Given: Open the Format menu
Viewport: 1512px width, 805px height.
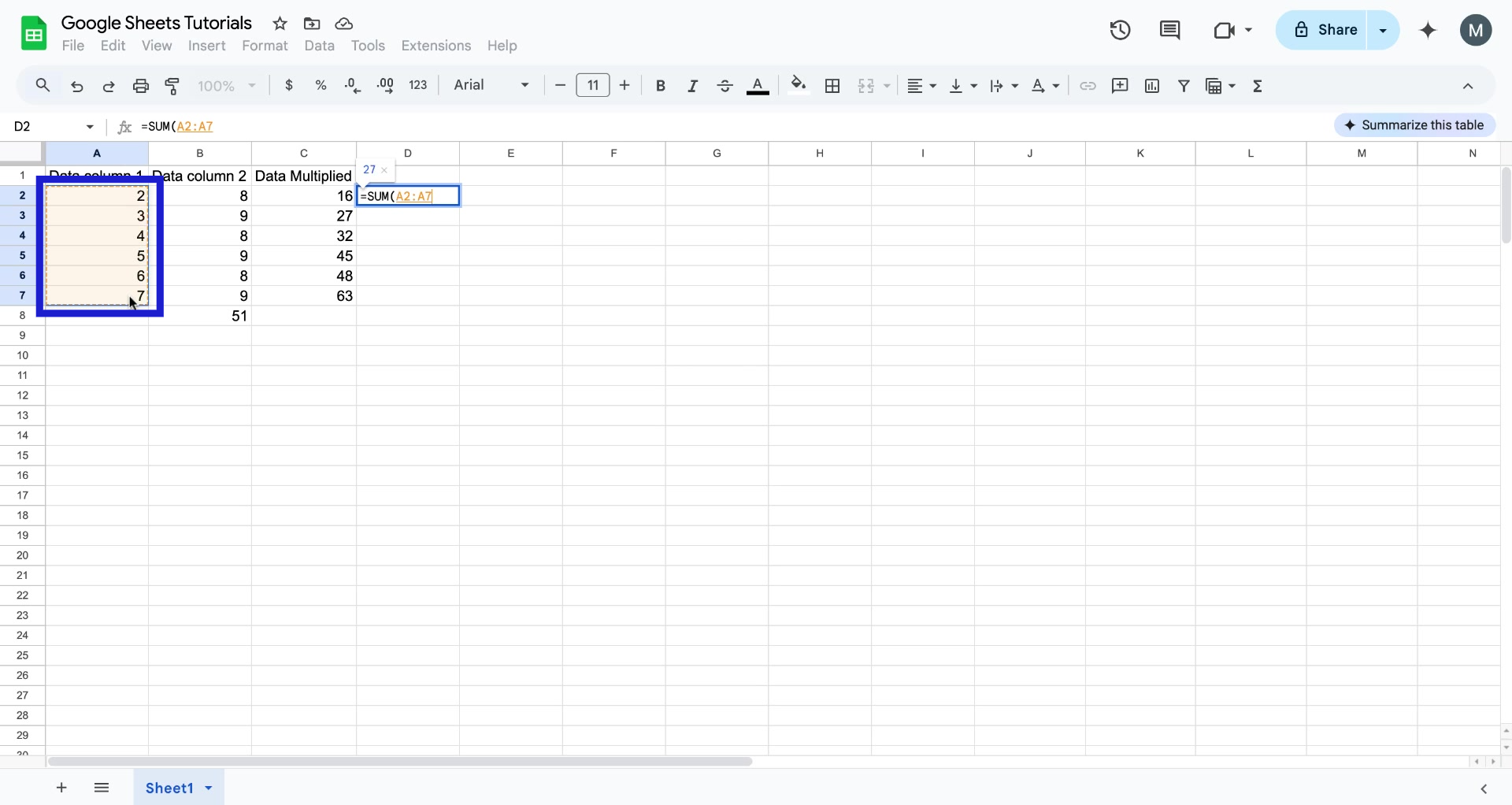Looking at the screenshot, I should (x=265, y=46).
